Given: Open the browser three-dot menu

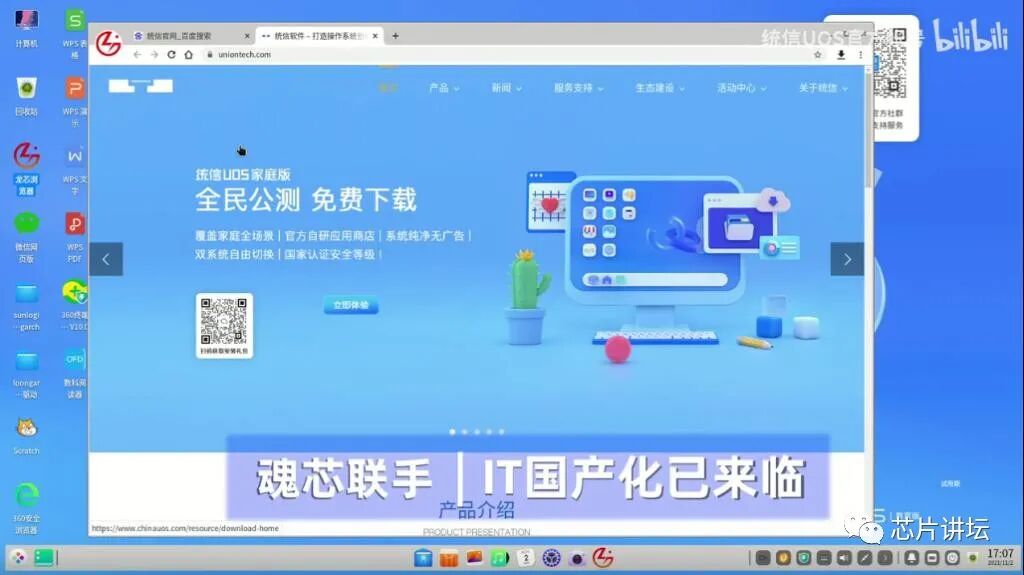Looking at the screenshot, I should click(860, 55).
